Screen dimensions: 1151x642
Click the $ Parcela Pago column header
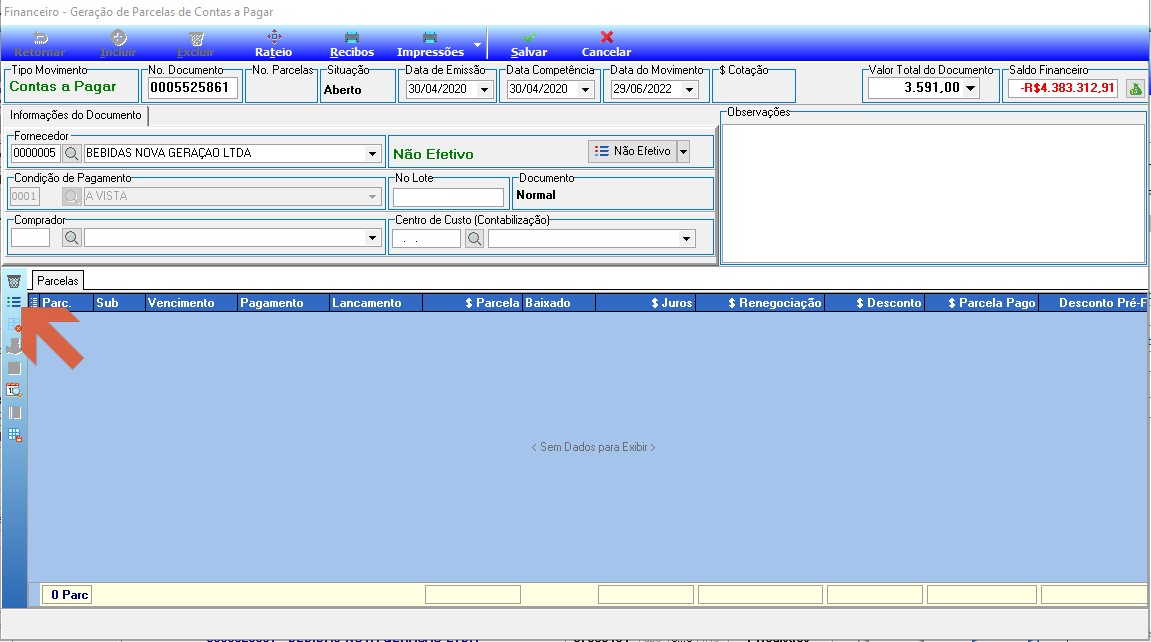coord(981,302)
